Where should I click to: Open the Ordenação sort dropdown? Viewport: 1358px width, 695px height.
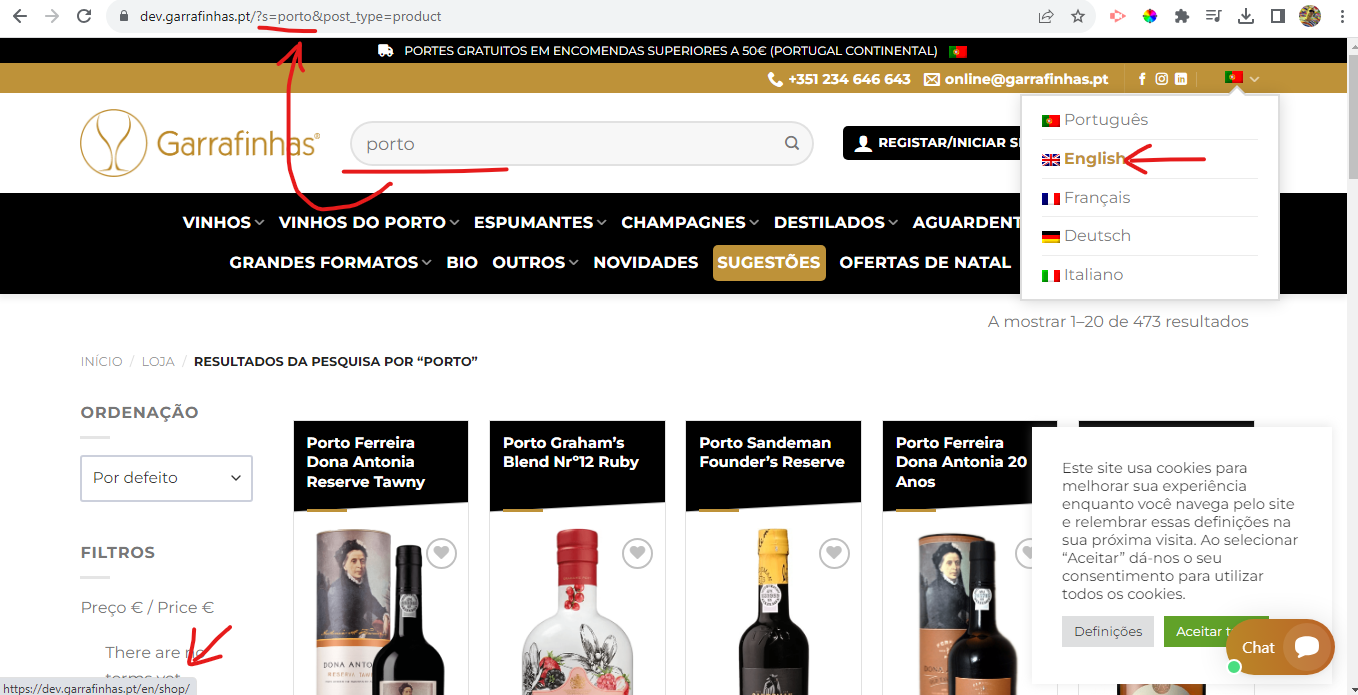166,478
